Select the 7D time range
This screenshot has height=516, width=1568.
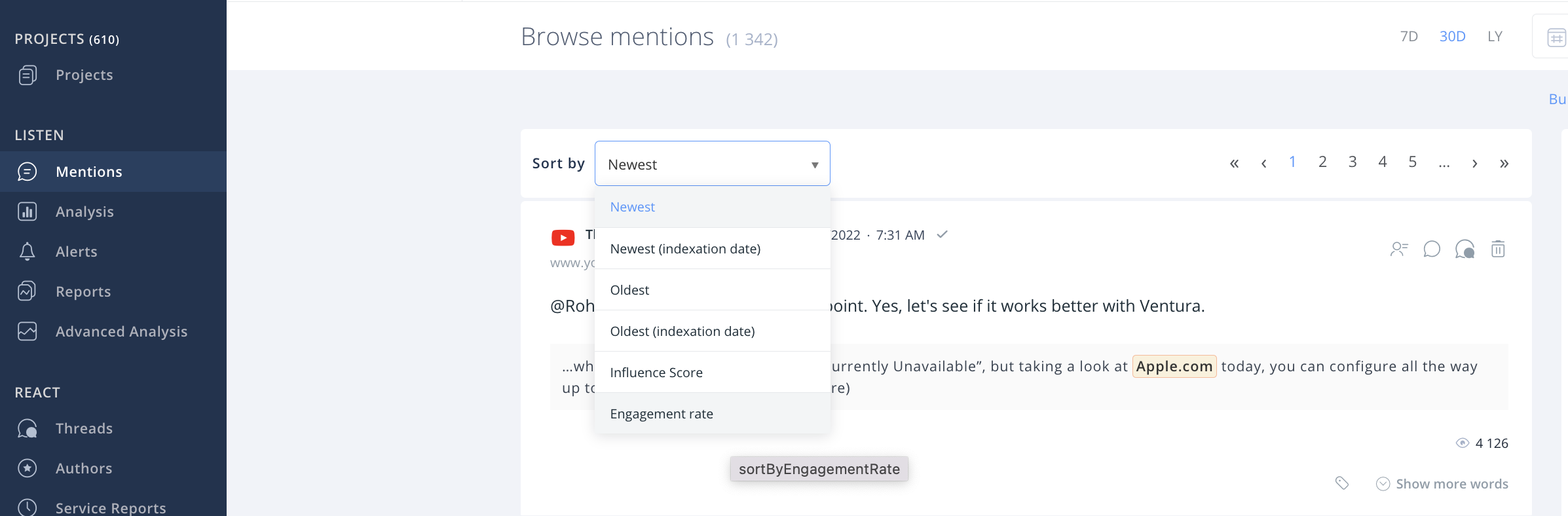point(1408,37)
